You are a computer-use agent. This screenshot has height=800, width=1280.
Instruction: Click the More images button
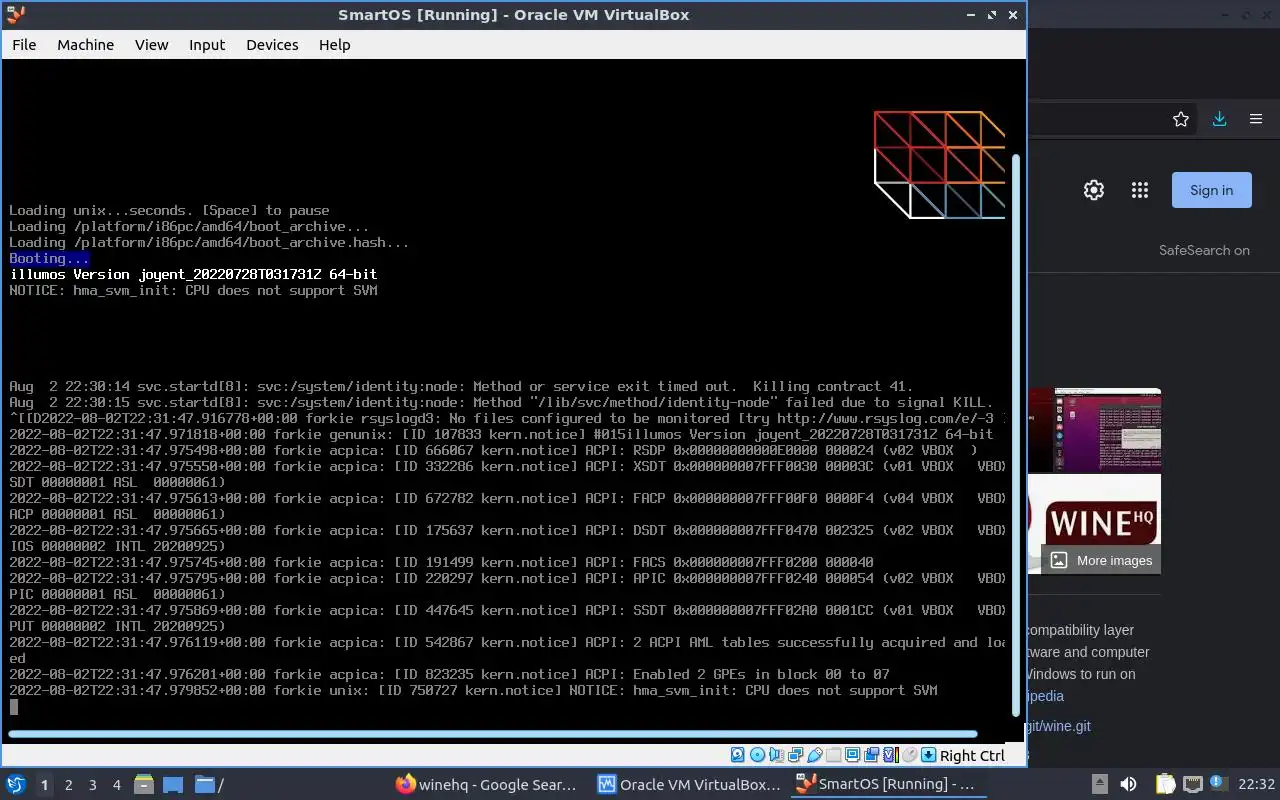click(1101, 560)
